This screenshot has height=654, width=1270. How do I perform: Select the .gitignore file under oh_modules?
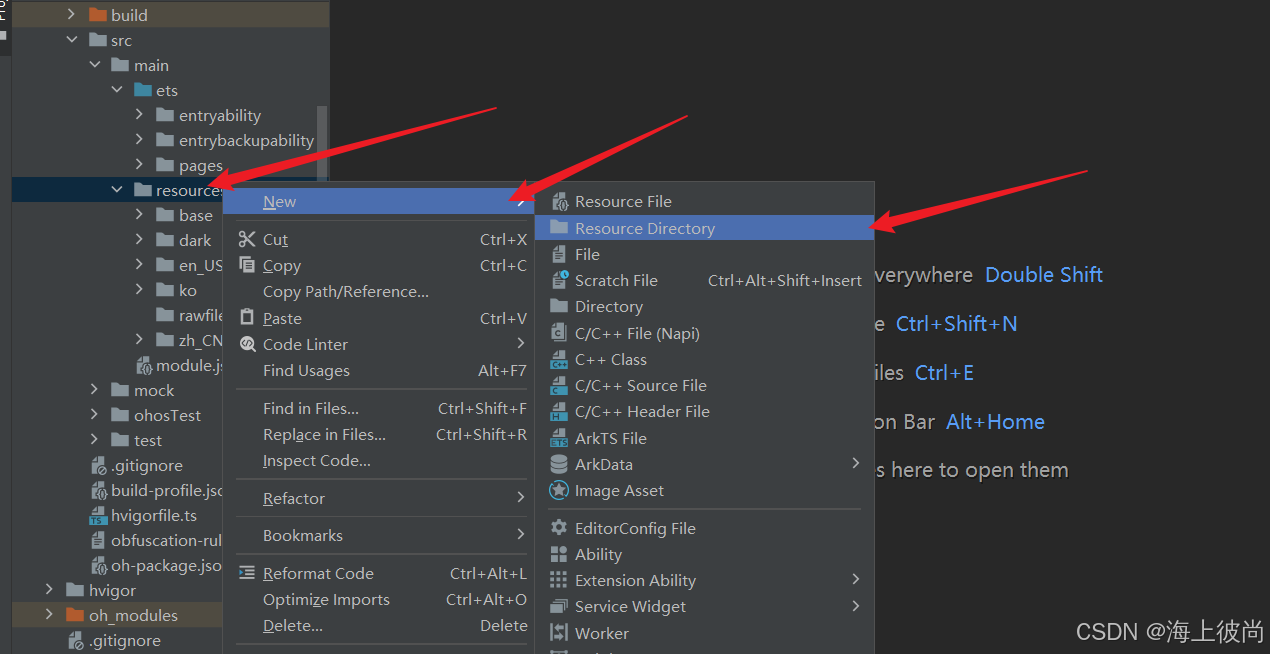coord(125,640)
